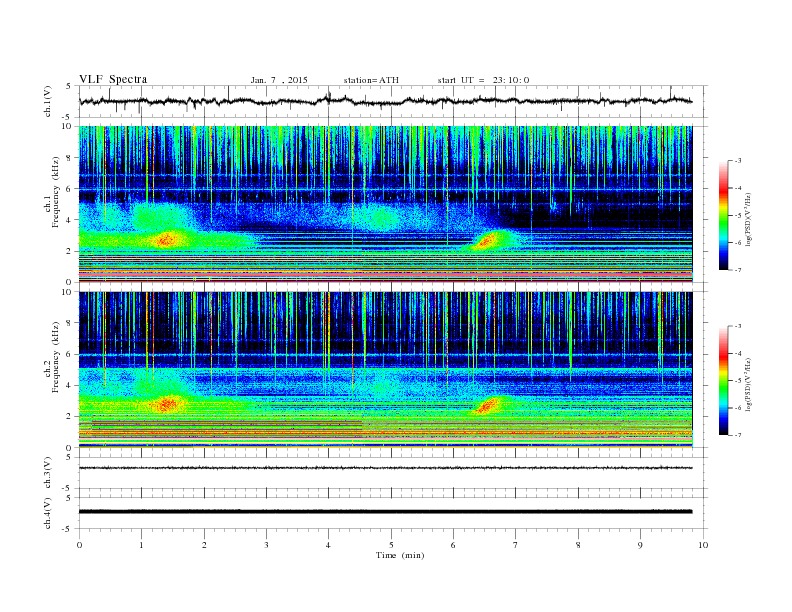Click the ch.1 voltage waveform trace
The width and height of the screenshot is (792, 612).
click(x=385, y=101)
